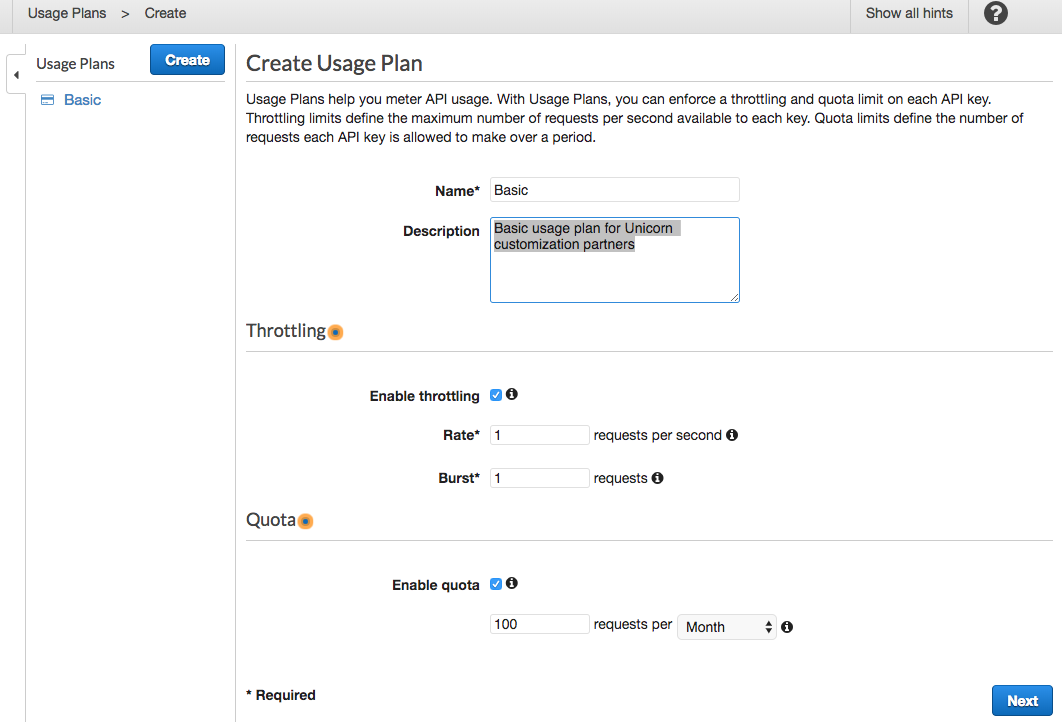Click the Basic plan card icon in sidebar
The height and width of the screenshot is (722, 1062).
point(47,100)
